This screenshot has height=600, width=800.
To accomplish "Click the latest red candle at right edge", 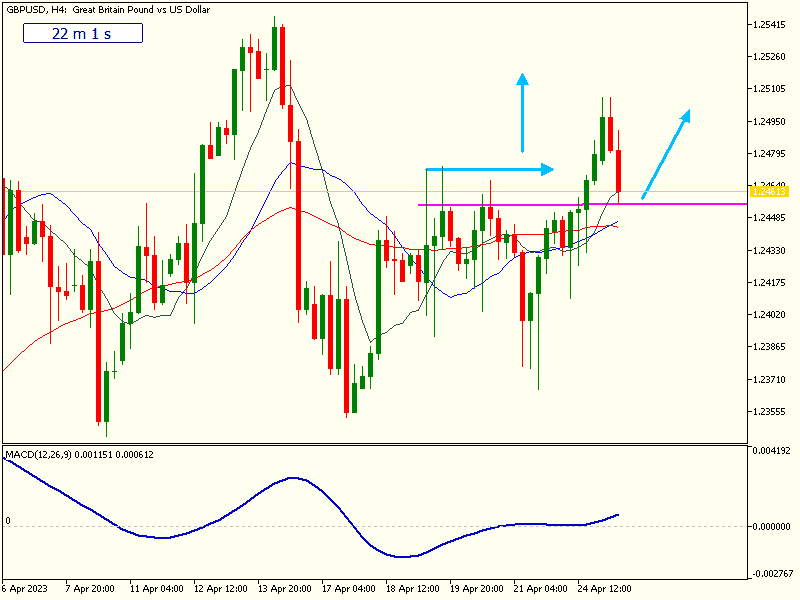I will 620,170.
